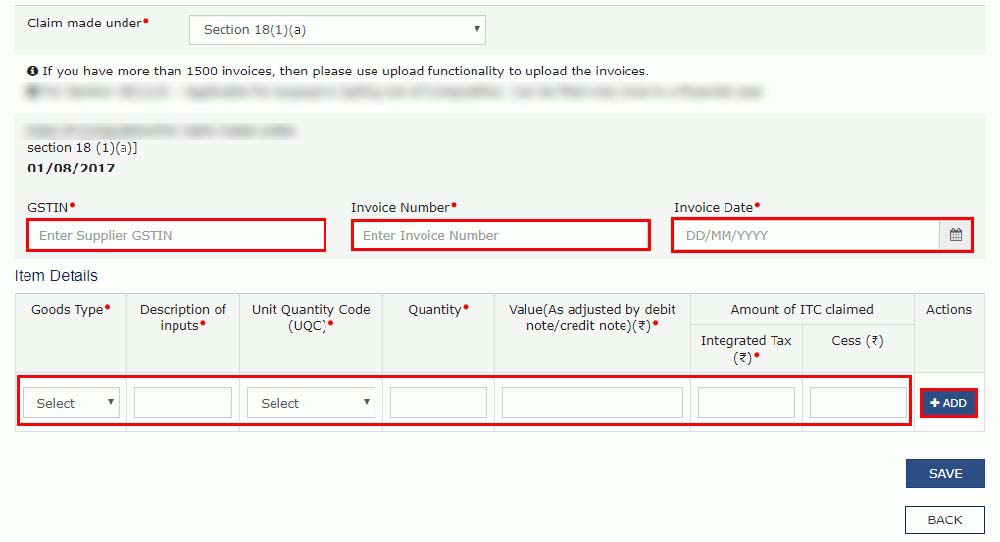This screenshot has width=1000, height=542.
Task: Focus the Value adjusted by debit note field
Action: [592, 403]
